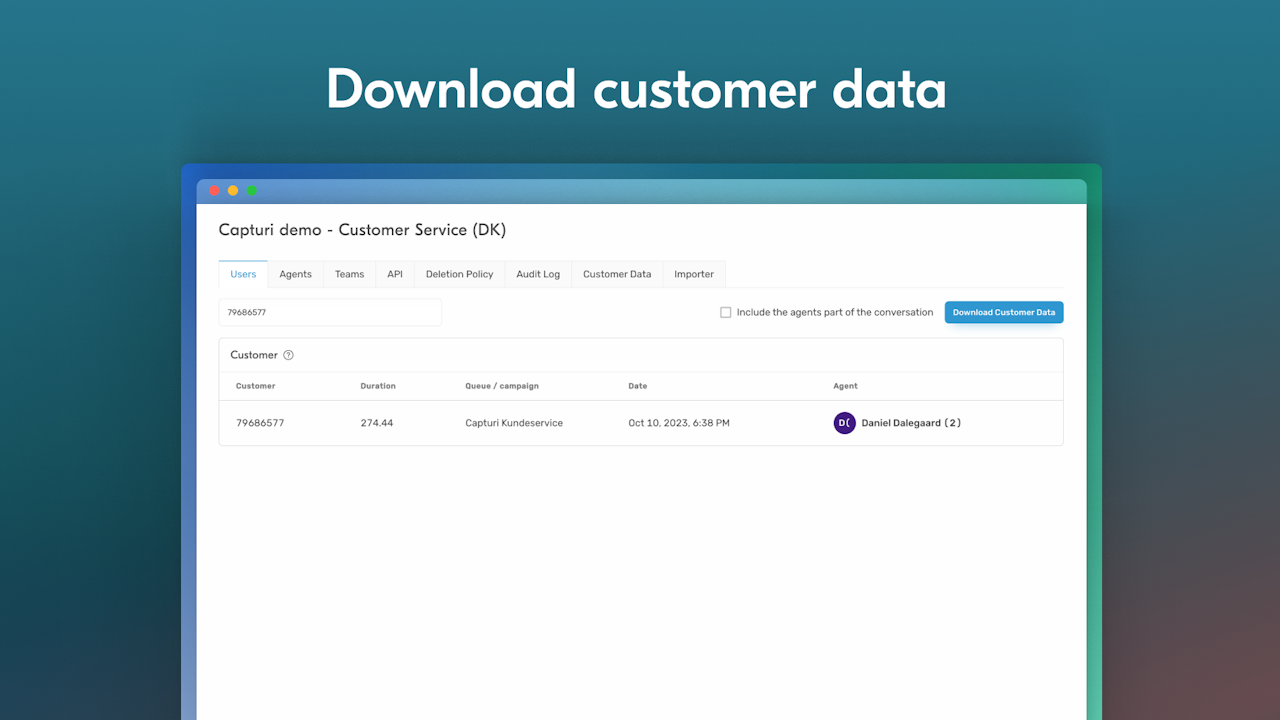The image size is (1280, 720).
Task: Click the Customer section label
Action: pyautogui.click(x=254, y=355)
